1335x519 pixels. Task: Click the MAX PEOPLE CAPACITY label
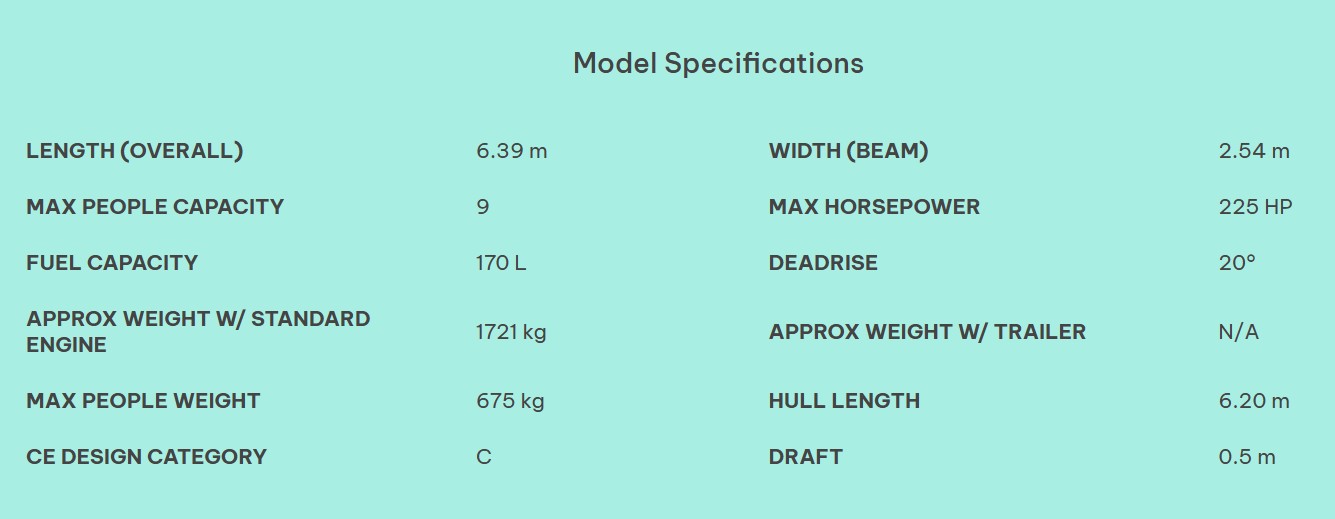(x=155, y=207)
